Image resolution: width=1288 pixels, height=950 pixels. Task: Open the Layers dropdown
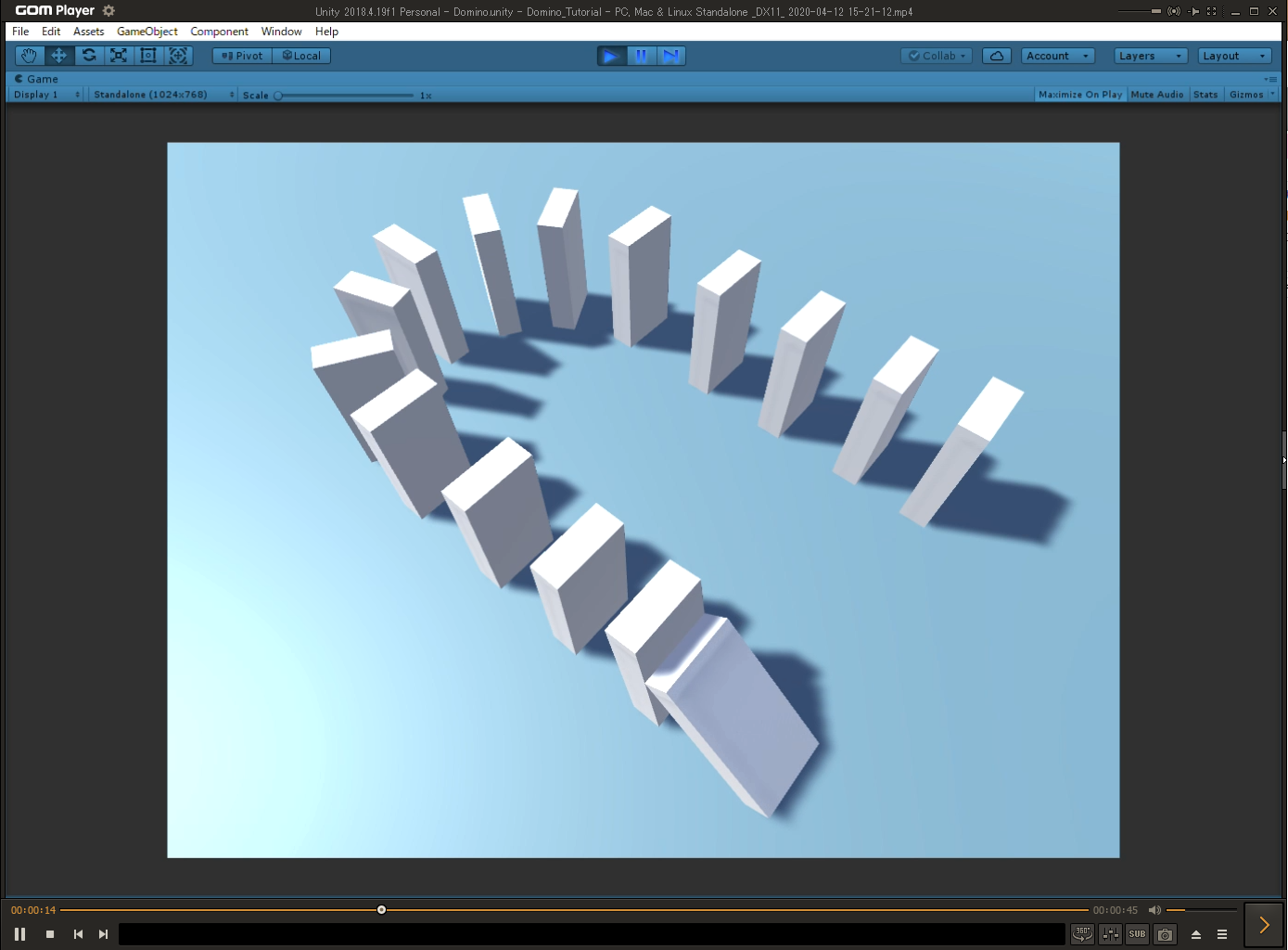(x=1151, y=56)
